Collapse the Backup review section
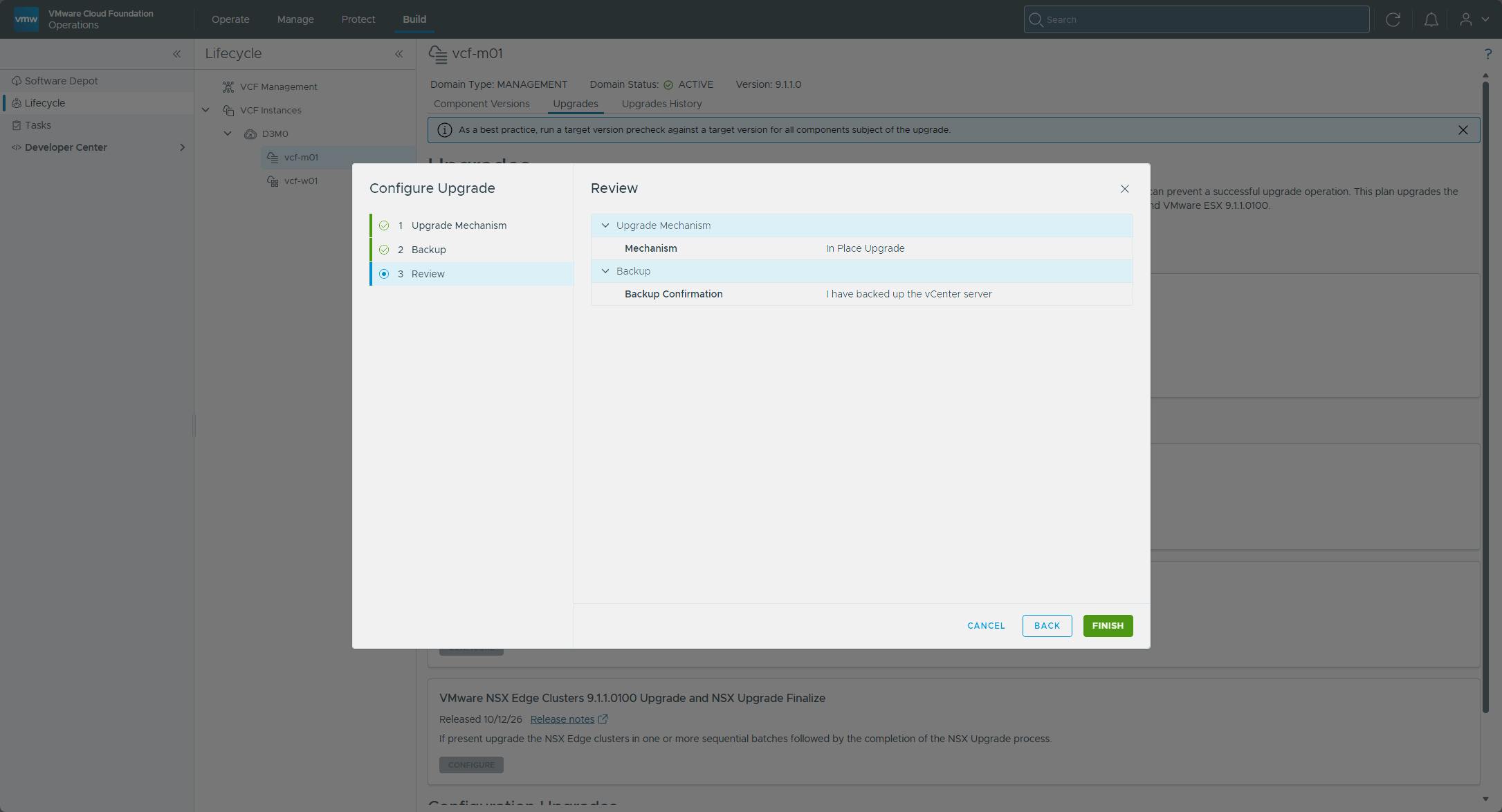The height and width of the screenshot is (812, 1502). click(605, 271)
